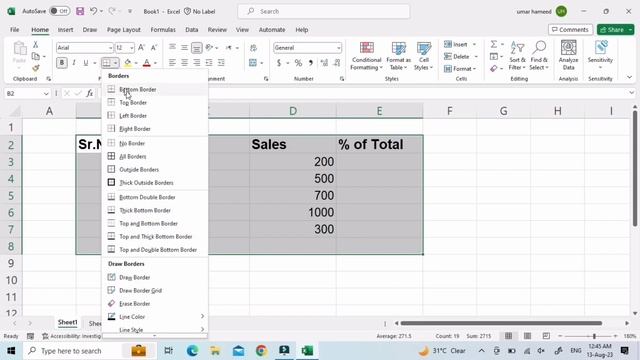Toggle center horizontal alignment
Screen dimensions: 640x360
click(x=184, y=62)
